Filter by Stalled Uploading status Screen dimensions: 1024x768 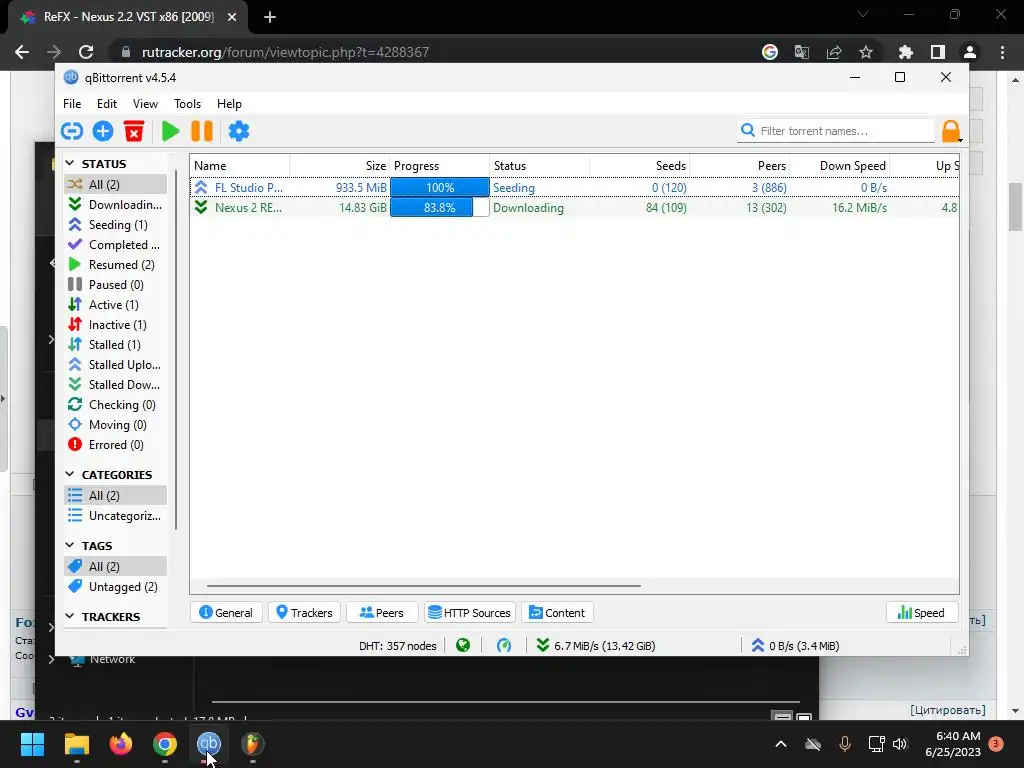click(x=116, y=364)
